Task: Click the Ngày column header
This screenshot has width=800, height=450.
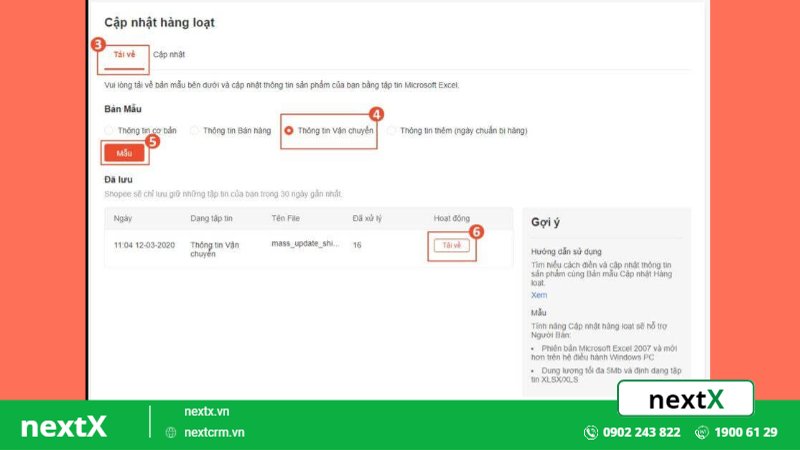Action: point(122,218)
